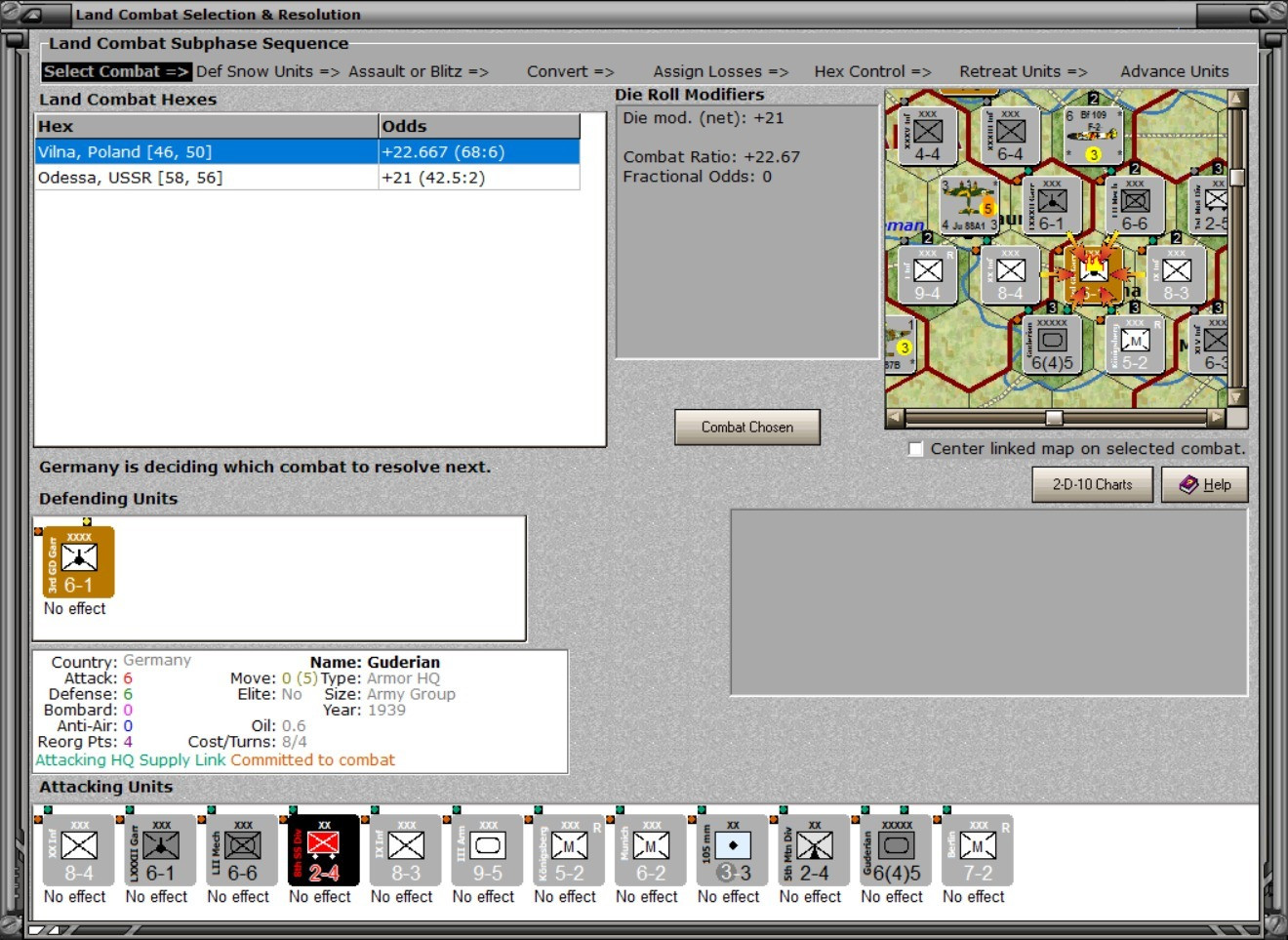
Task: Click the +22.667 (68:6) odds cell
Action: [x=479, y=152]
